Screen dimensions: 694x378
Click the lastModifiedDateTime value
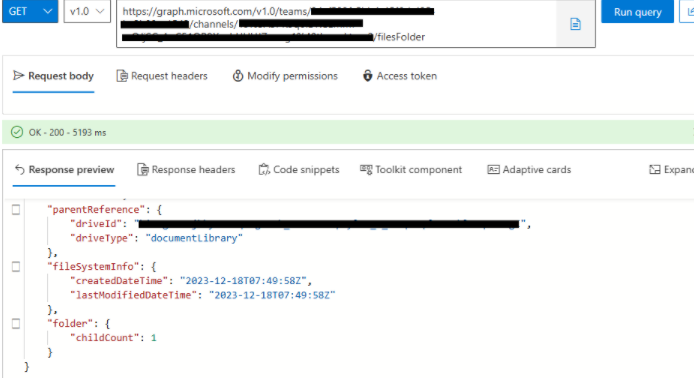[x=272, y=295]
